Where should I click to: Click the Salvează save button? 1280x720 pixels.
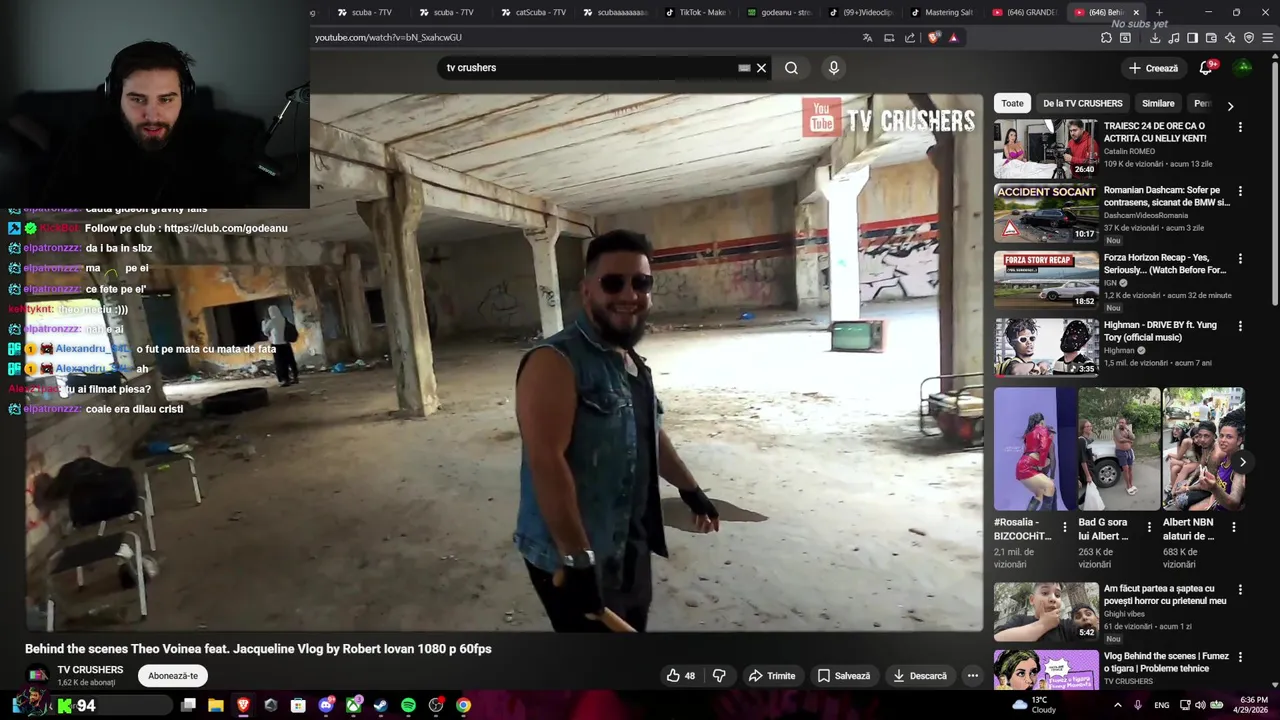click(844, 676)
